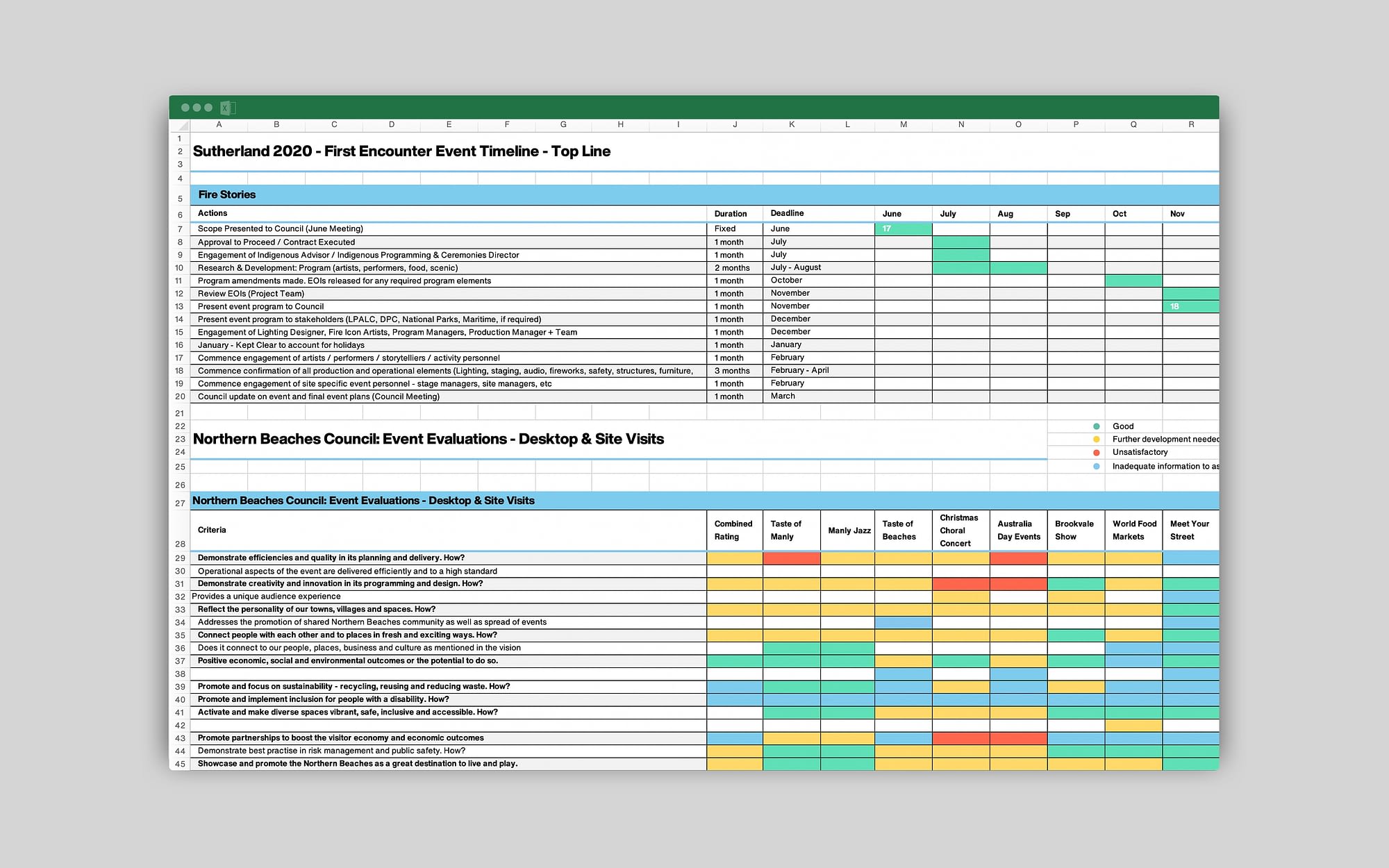
Task: Click 'Council update on event and final event plans'
Action: [319, 397]
